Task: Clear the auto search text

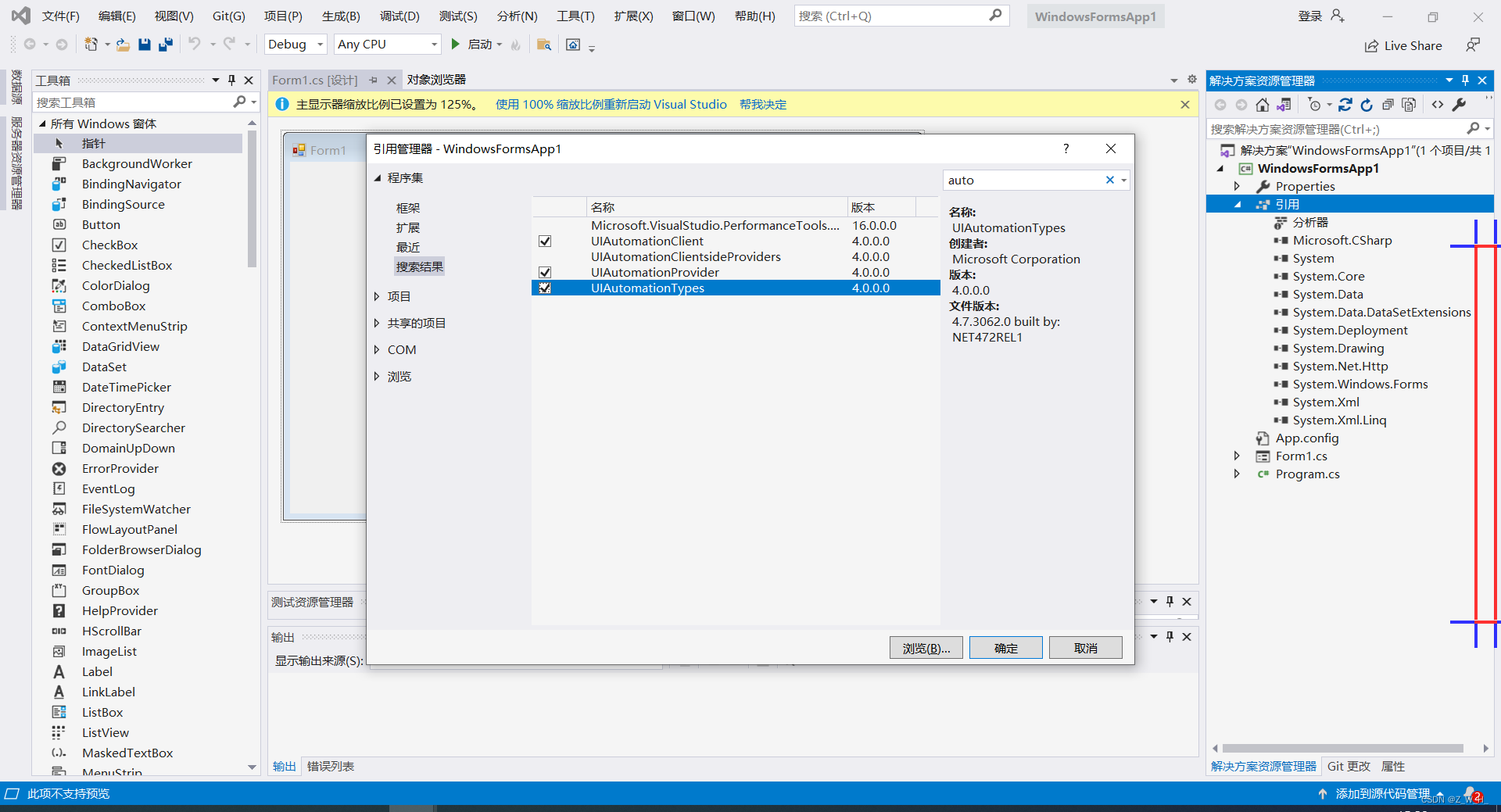Action: click(x=1109, y=181)
